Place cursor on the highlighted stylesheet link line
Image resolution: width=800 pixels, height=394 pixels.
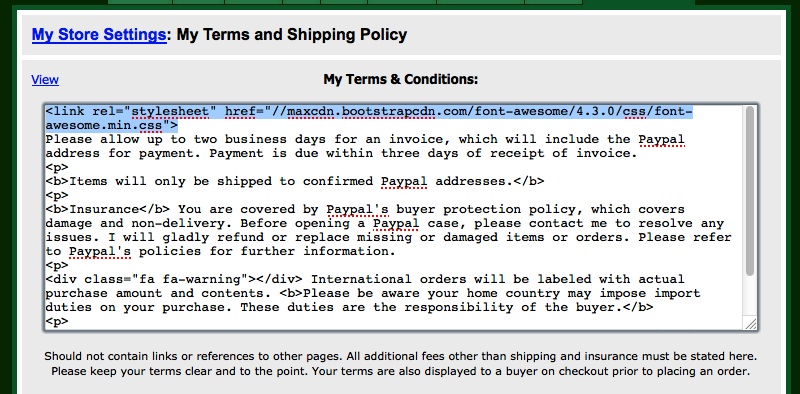369,118
